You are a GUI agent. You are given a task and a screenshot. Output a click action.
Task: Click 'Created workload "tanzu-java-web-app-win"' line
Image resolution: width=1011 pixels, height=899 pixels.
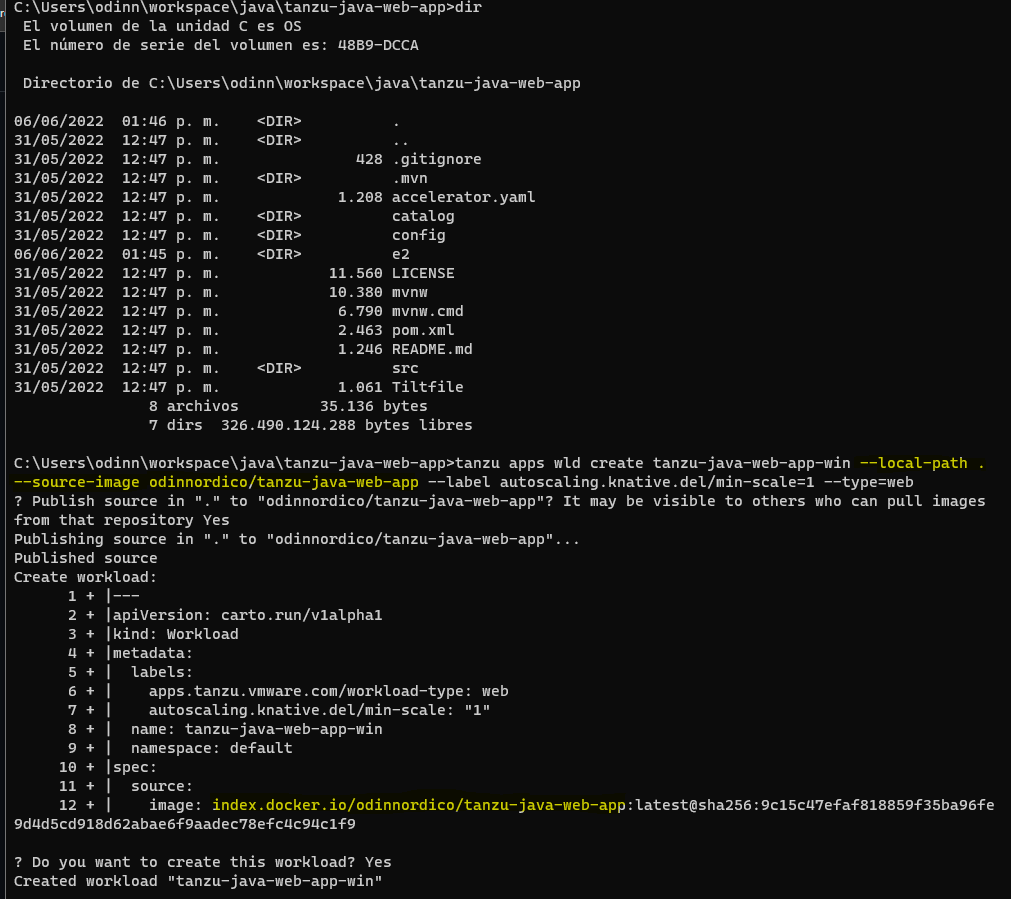[x=198, y=881]
